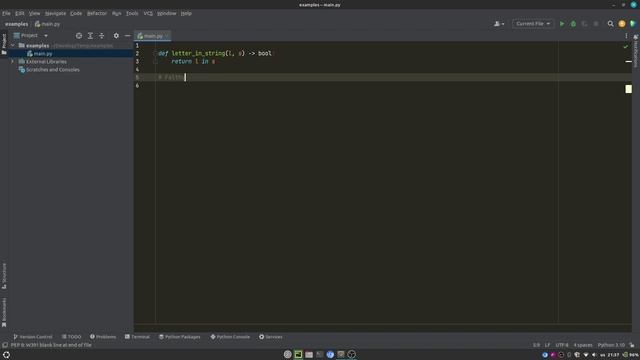This screenshot has height=360, width=640.
Task: Open editor tabs more-options kebab icon
Action: click(626, 36)
